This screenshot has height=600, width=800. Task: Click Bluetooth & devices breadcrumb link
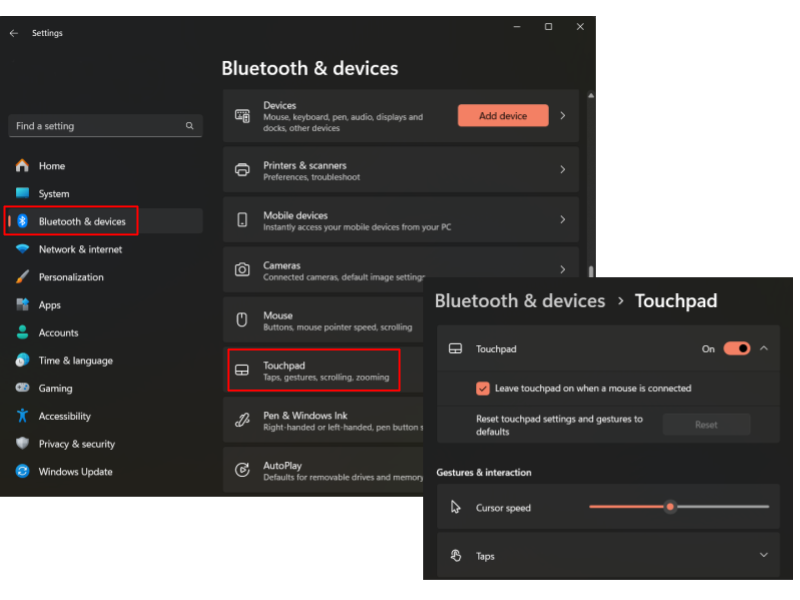click(x=520, y=301)
